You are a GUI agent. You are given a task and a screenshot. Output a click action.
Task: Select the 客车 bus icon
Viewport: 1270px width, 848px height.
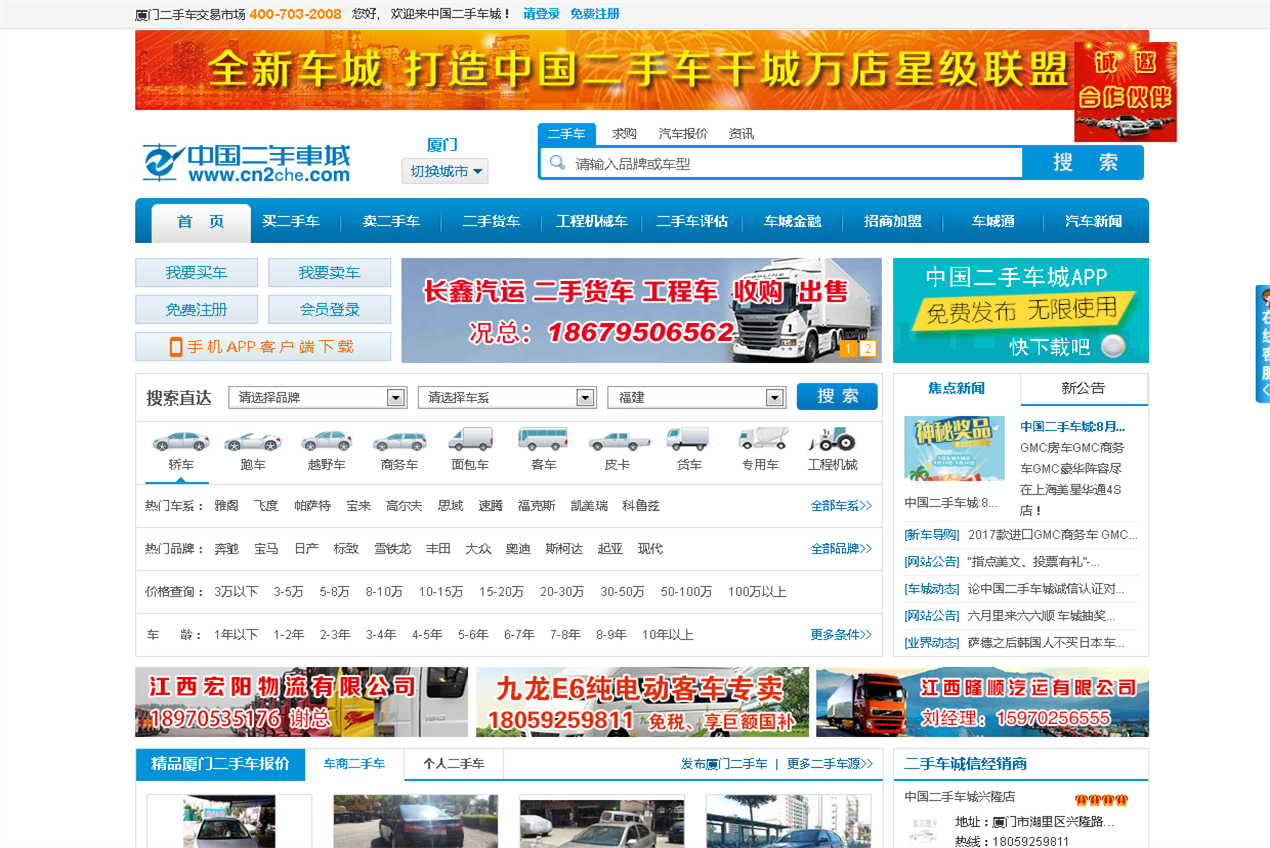[543, 439]
